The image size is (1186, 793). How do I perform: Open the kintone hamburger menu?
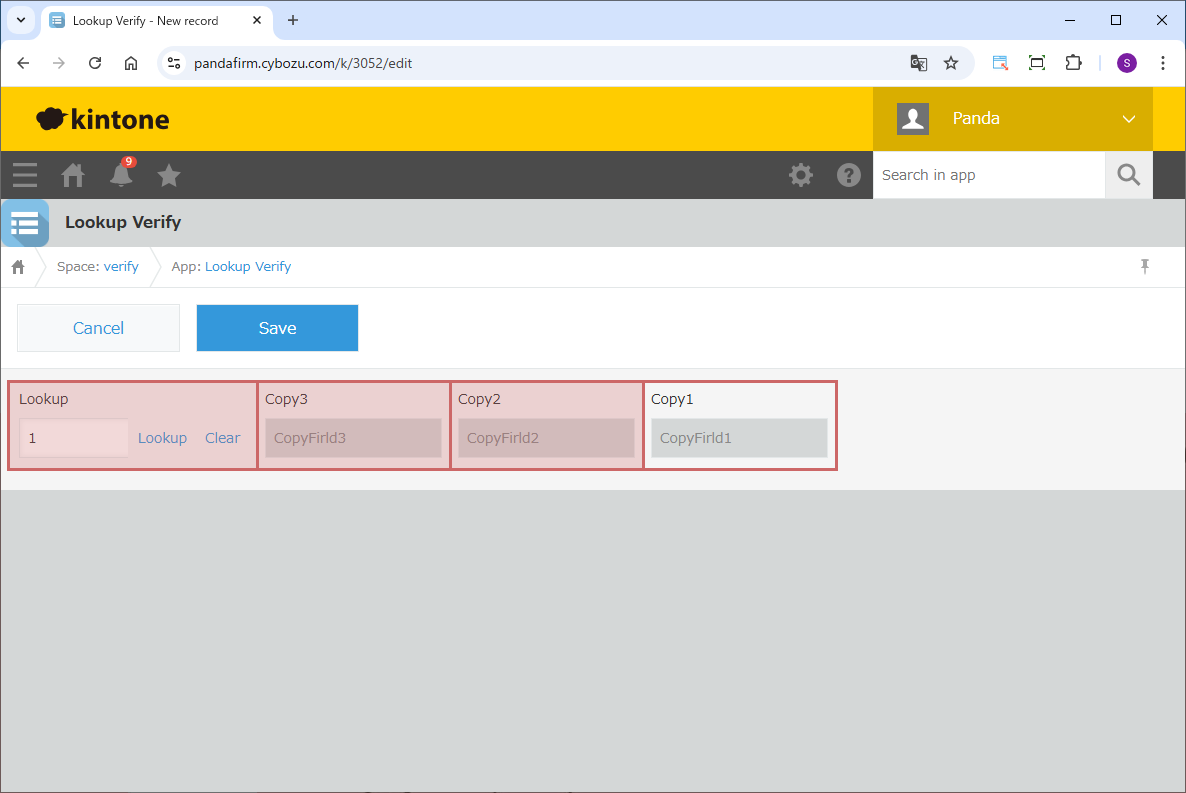25,175
